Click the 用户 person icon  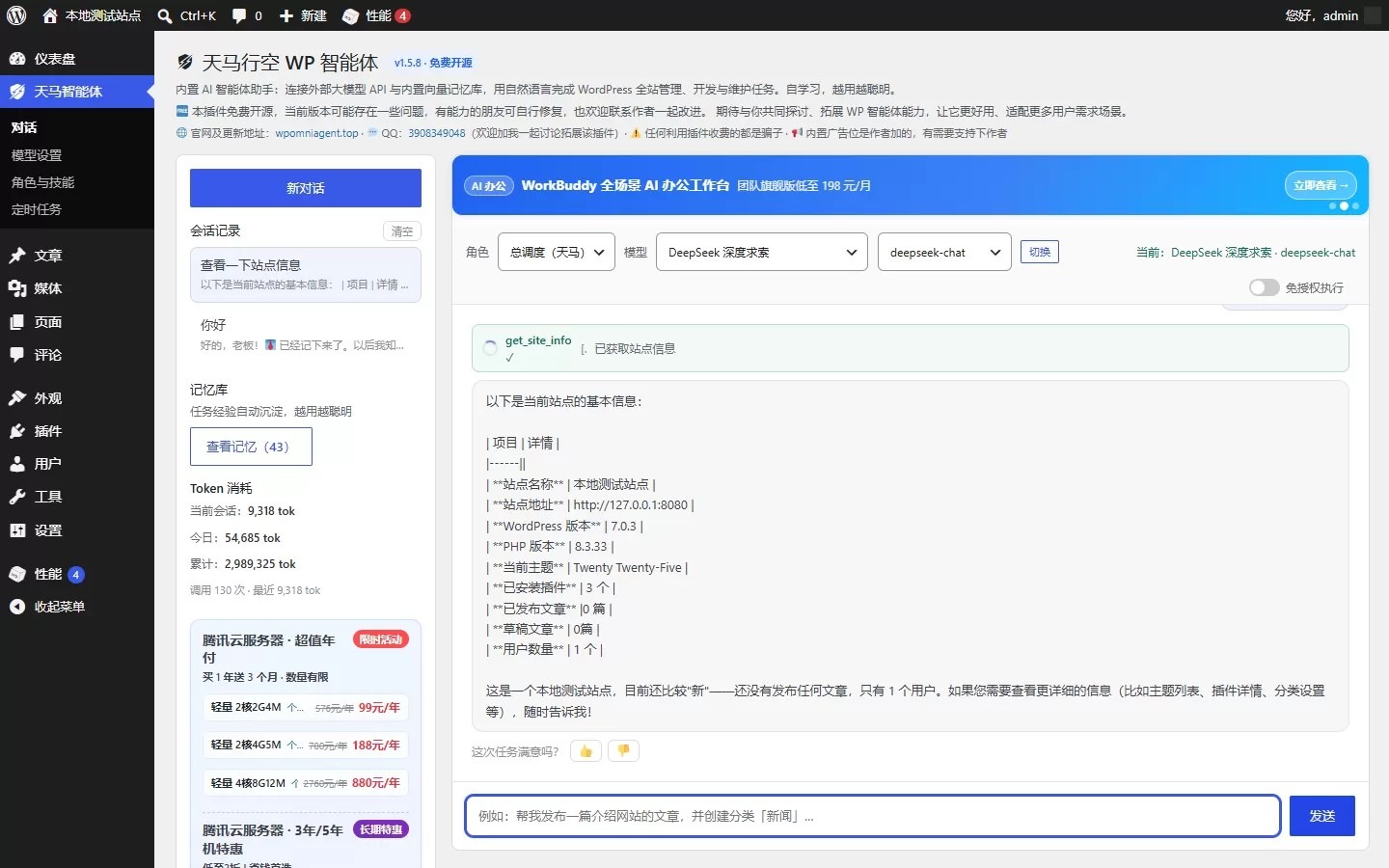[x=17, y=464]
